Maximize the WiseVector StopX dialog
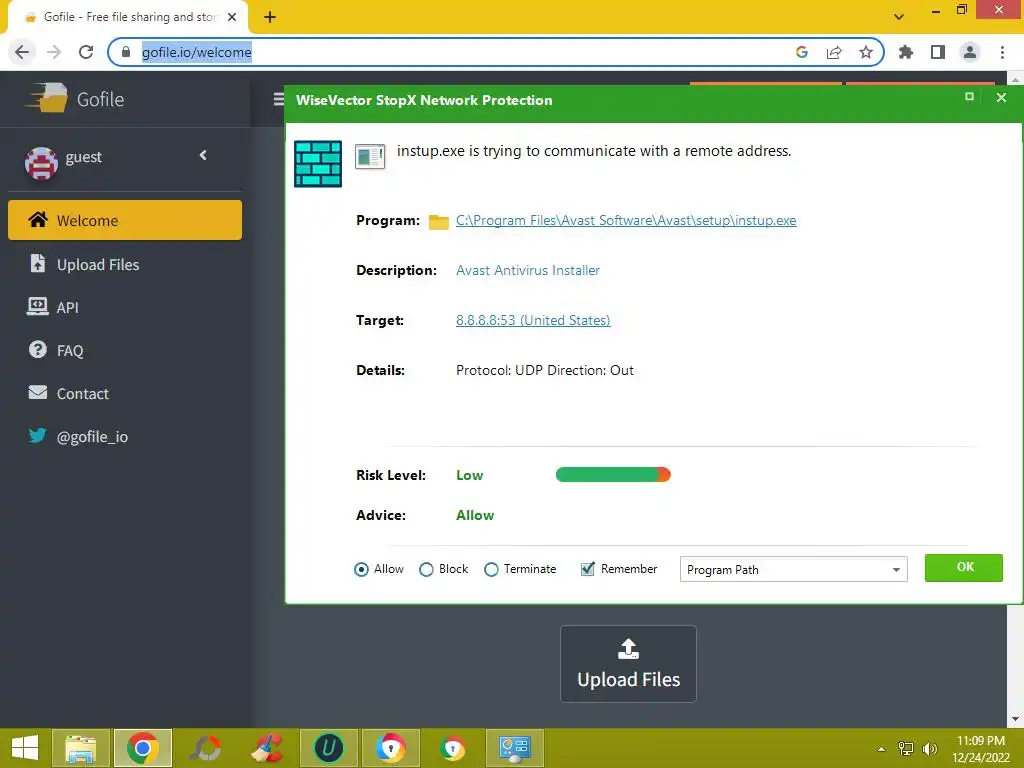The width and height of the screenshot is (1024, 768). [969, 97]
